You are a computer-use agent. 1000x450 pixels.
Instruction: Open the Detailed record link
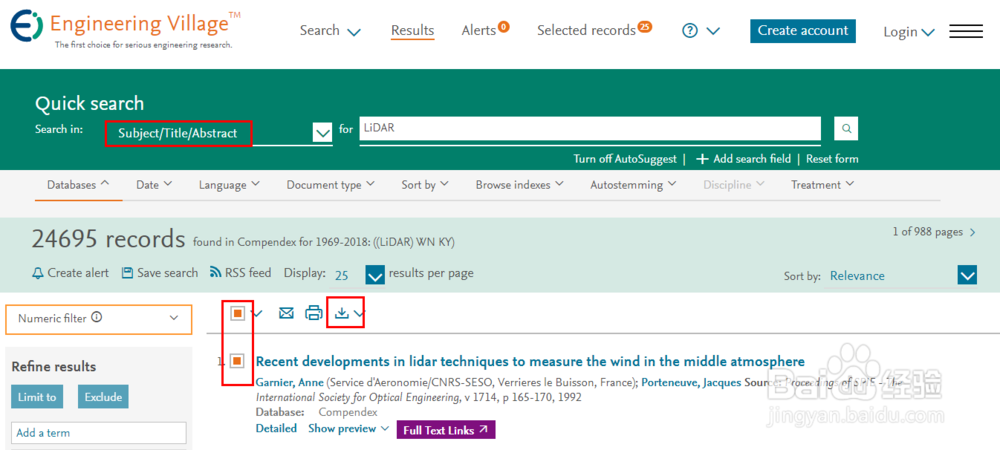click(276, 429)
